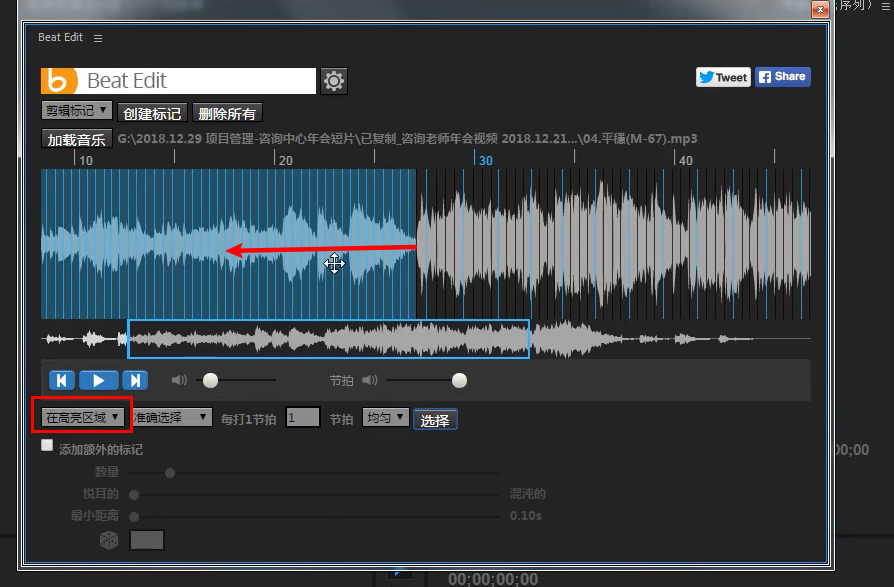Click the overview waveform selection box
Screen dimensions: 894x587
[x=328, y=339]
